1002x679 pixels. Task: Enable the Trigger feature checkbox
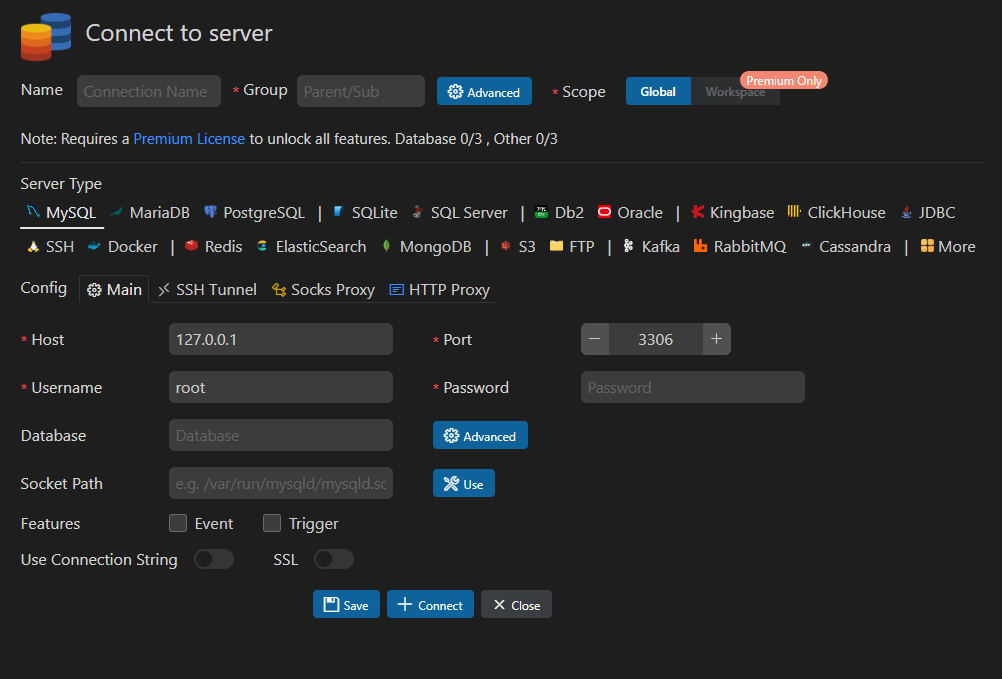pos(272,523)
